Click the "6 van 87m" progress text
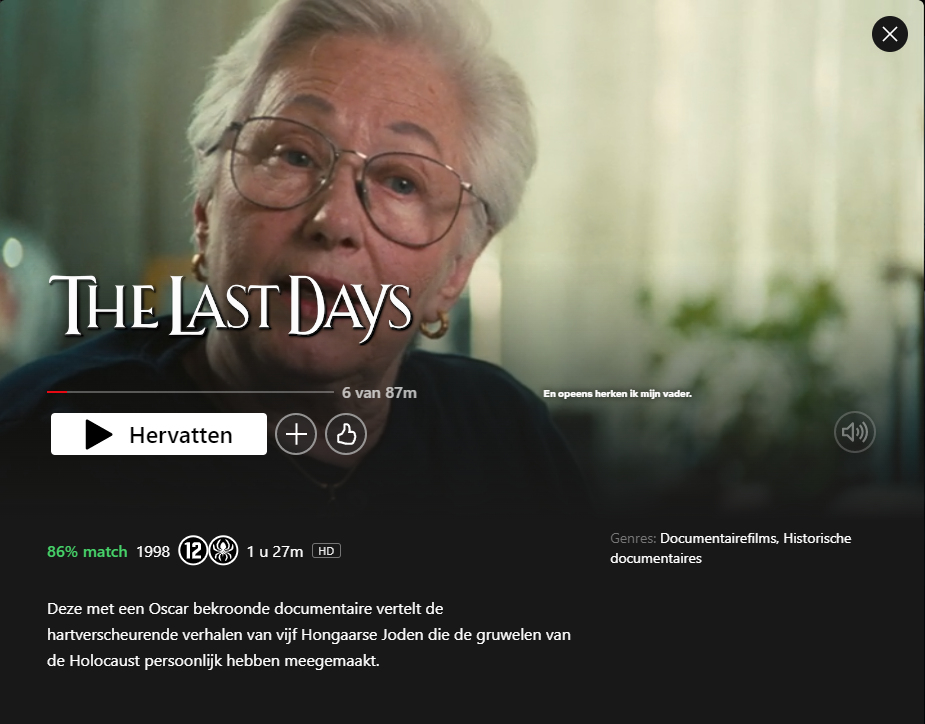925x724 pixels. click(x=379, y=392)
